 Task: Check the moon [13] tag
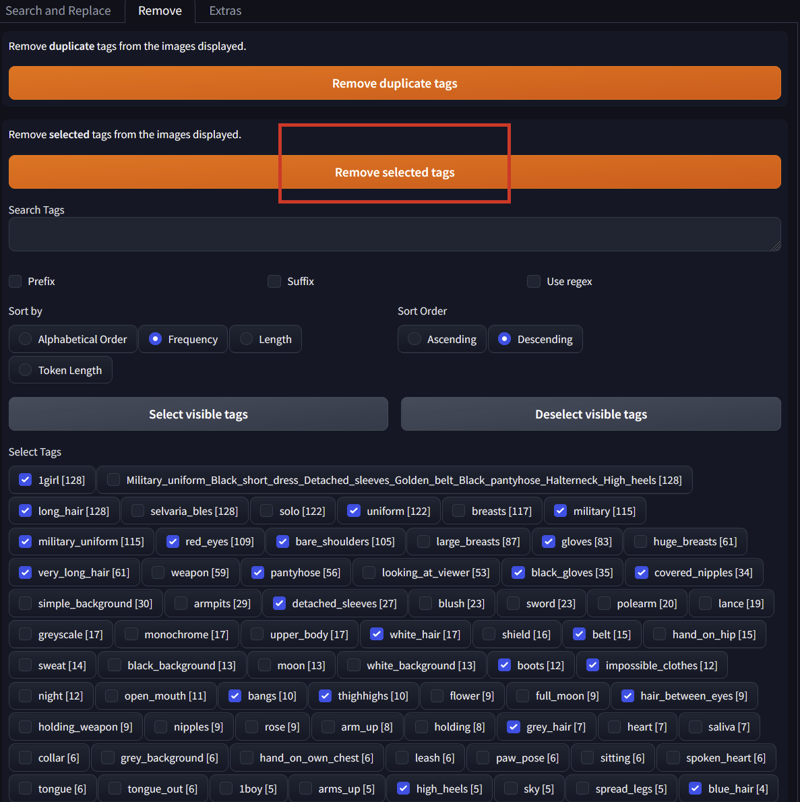click(264, 665)
